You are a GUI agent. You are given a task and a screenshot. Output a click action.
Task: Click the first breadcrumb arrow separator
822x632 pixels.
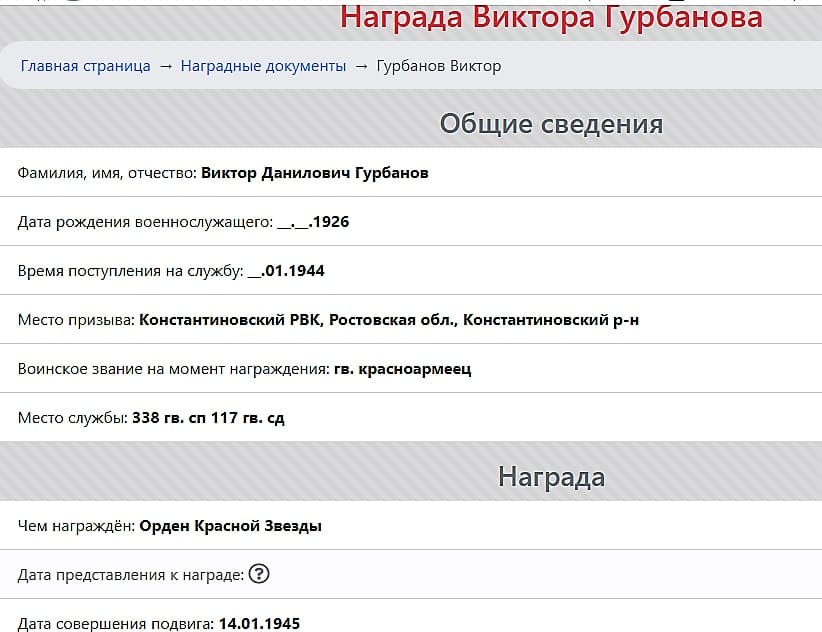(166, 66)
